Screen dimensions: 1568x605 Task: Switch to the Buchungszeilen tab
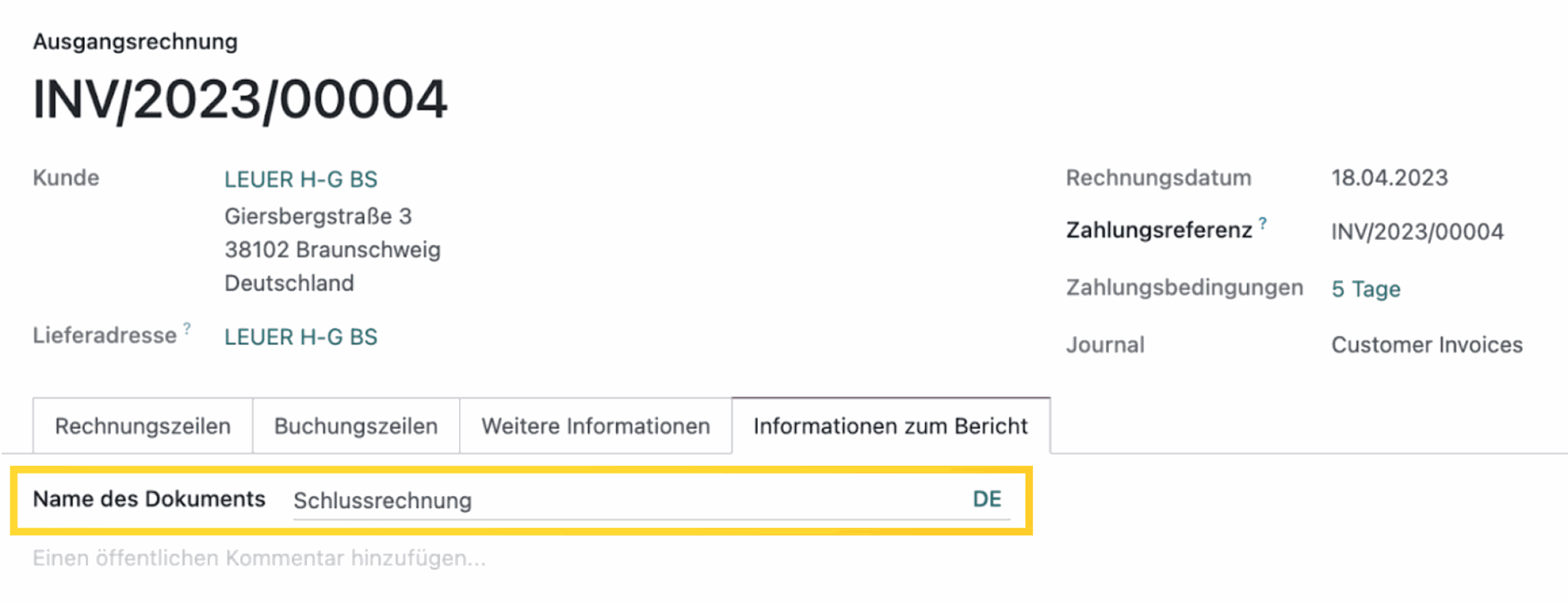[356, 426]
